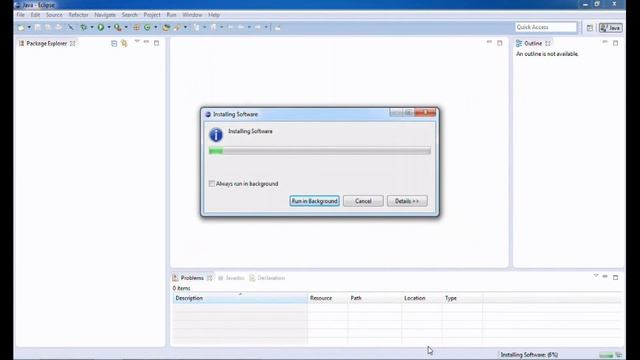Enable Always run in background checkbox
Screen dimensions: 640x360
[212, 184]
